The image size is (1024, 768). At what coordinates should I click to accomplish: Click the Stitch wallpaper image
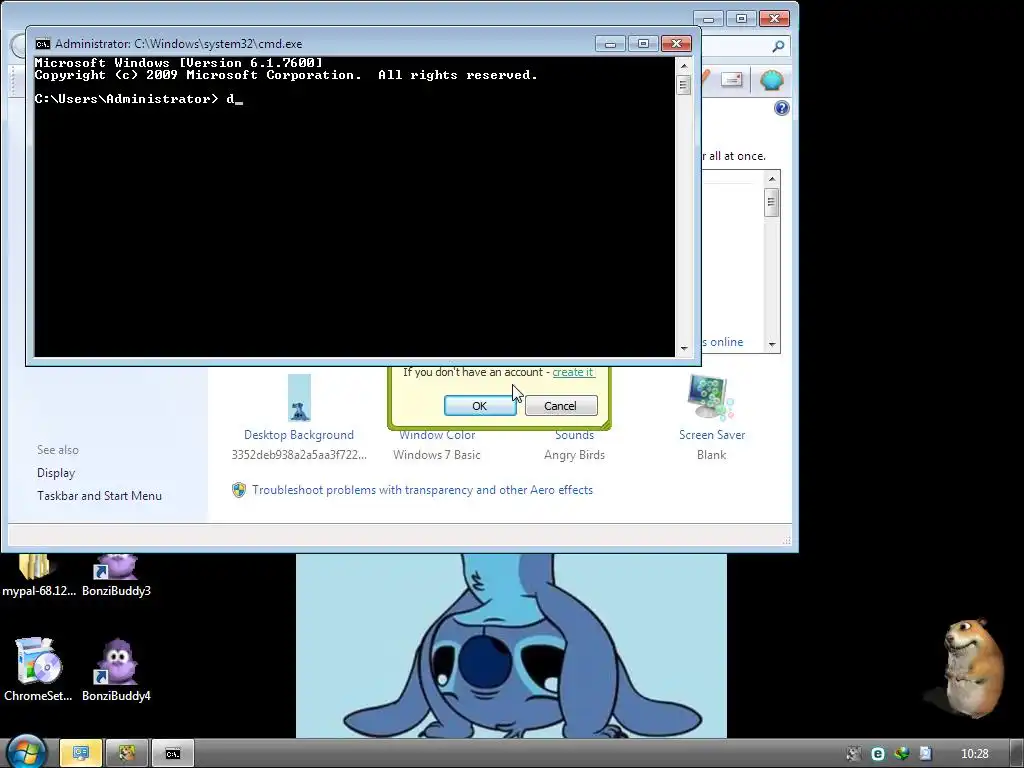pos(511,646)
